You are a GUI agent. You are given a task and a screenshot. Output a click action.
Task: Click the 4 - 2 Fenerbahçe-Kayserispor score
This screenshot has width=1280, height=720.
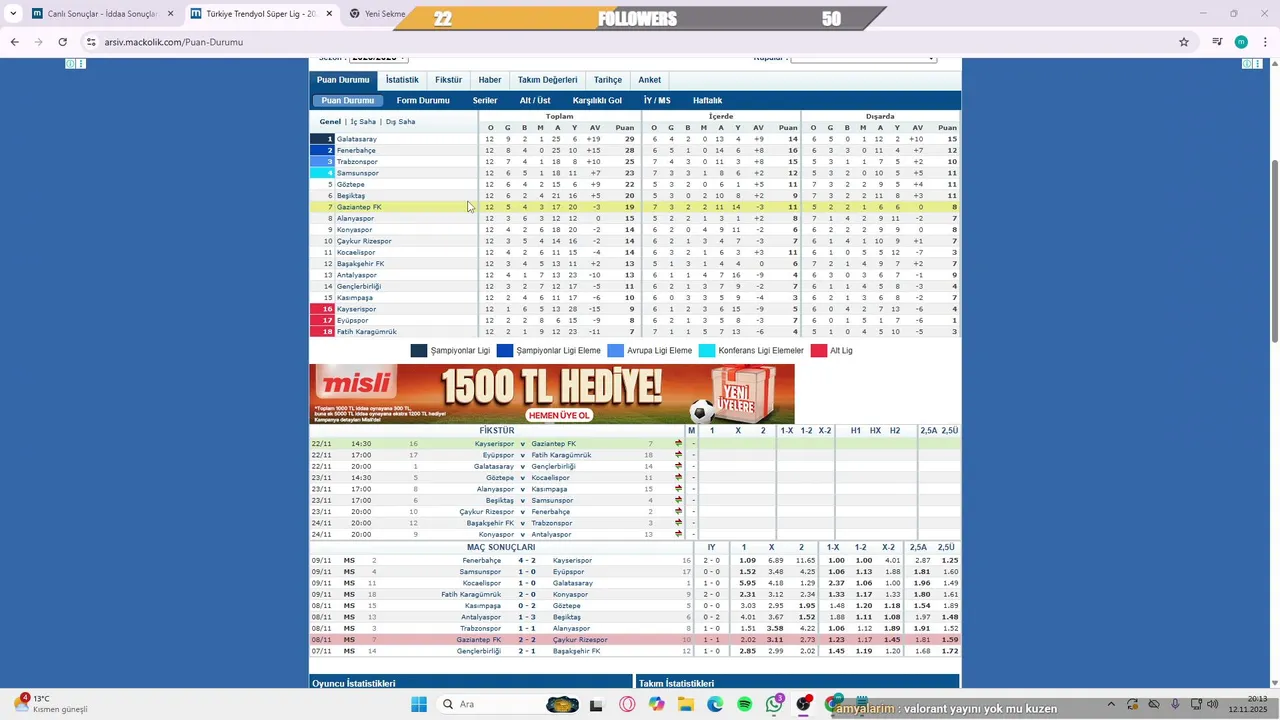click(x=527, y=561)
